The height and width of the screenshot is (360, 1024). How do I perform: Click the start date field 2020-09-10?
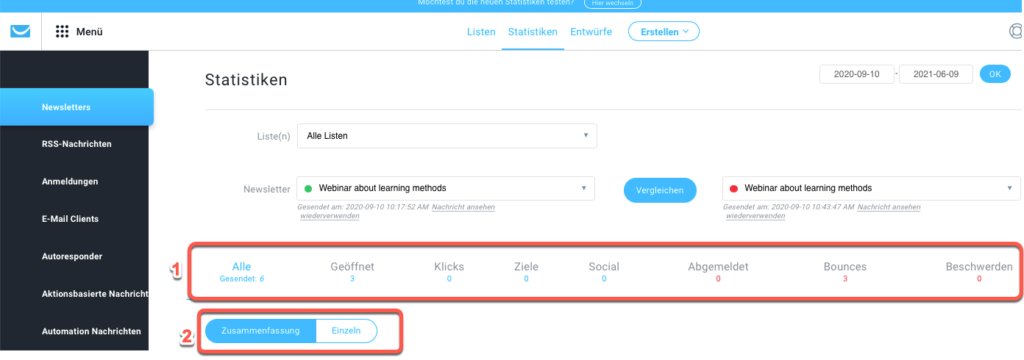[857, 74]
